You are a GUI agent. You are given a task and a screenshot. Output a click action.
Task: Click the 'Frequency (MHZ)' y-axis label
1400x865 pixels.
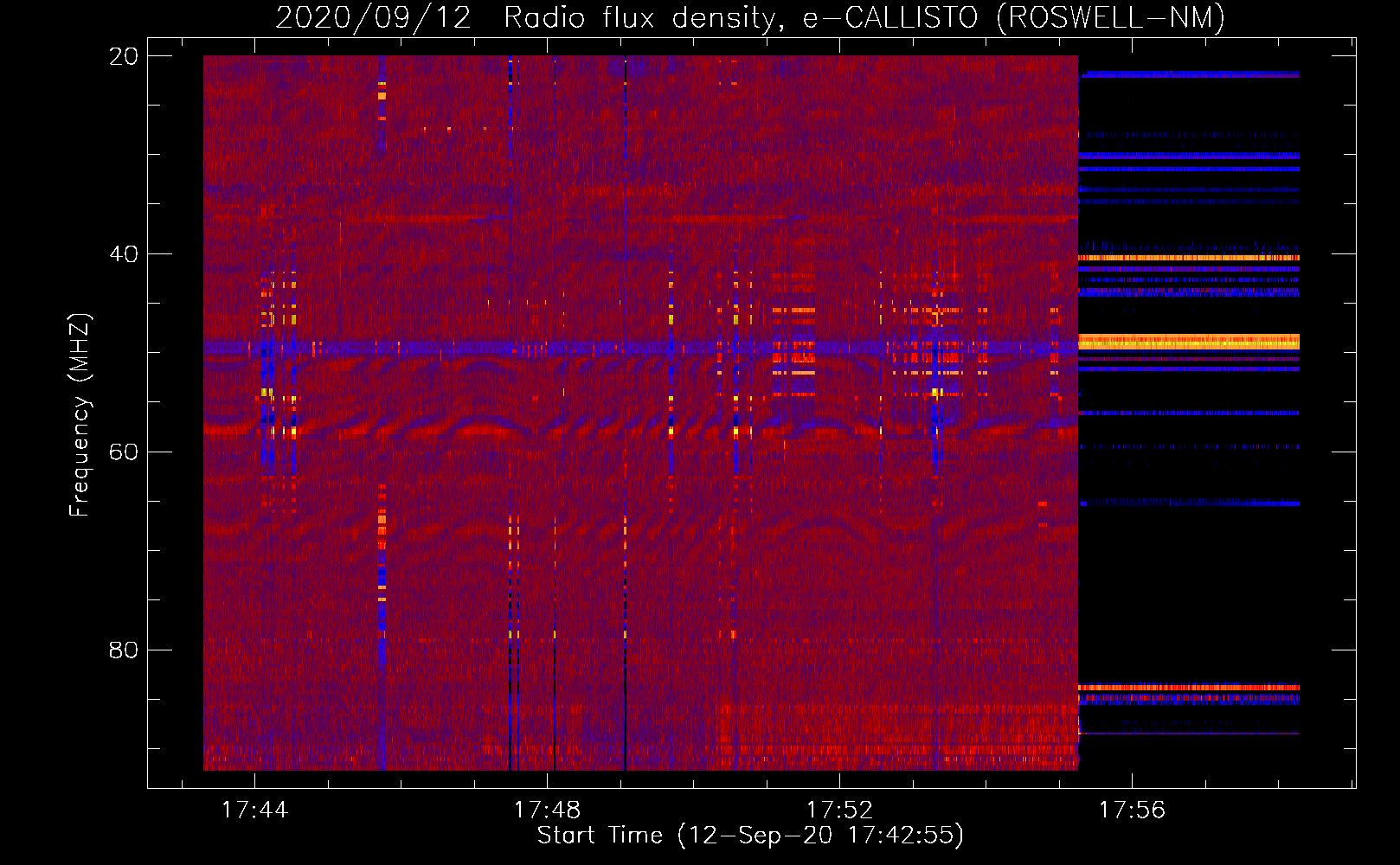click(x=80, y=415)
